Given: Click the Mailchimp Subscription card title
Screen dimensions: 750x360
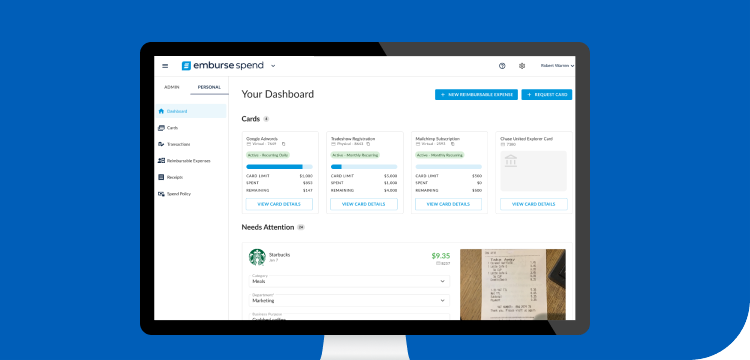Looking at the screenshot, I should tap(438, 139).
